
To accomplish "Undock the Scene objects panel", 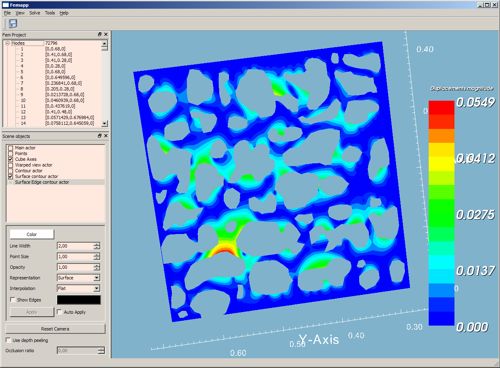I will click(99, 136).
